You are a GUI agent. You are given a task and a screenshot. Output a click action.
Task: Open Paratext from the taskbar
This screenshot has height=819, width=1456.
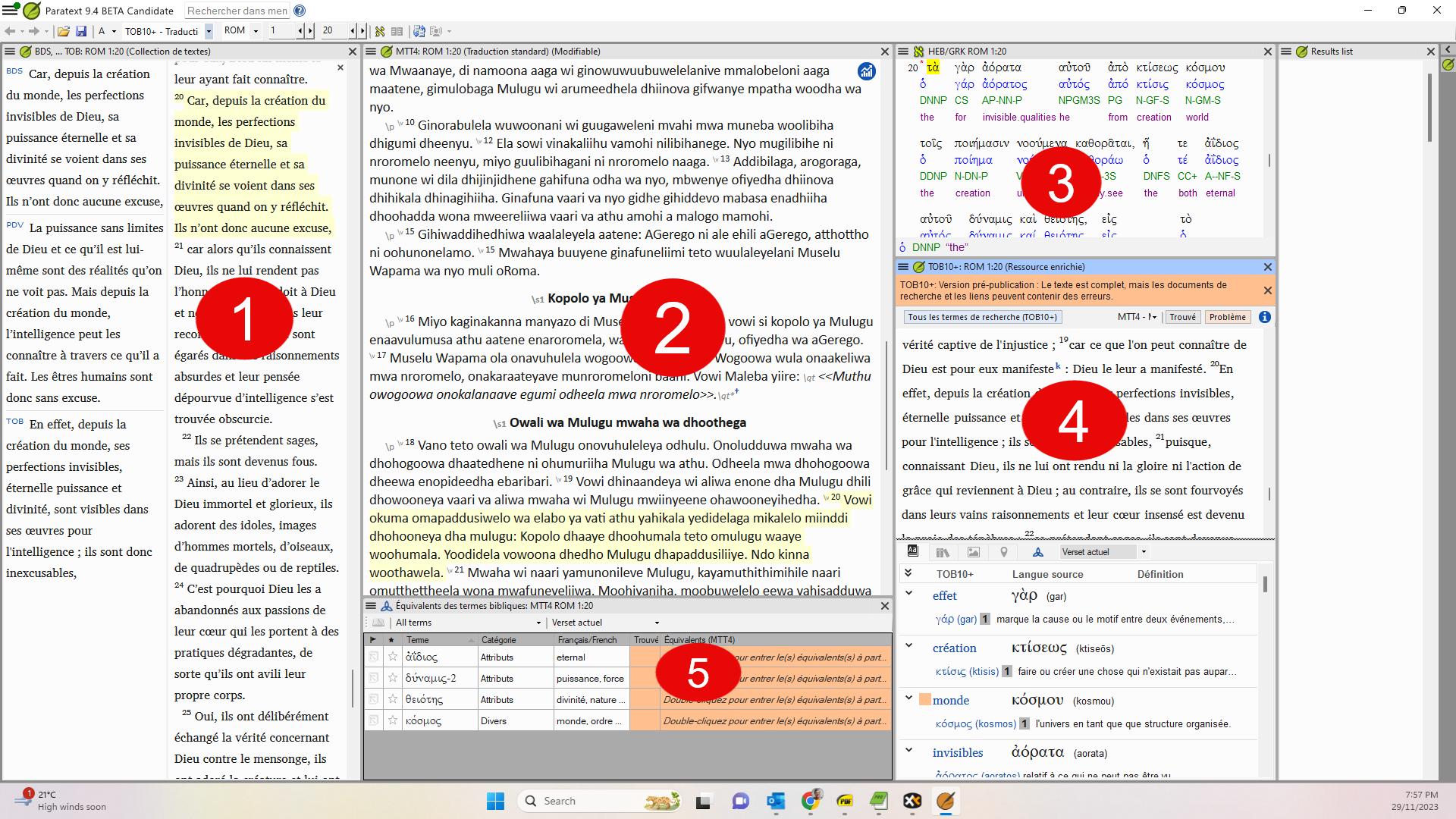point(946,801)
